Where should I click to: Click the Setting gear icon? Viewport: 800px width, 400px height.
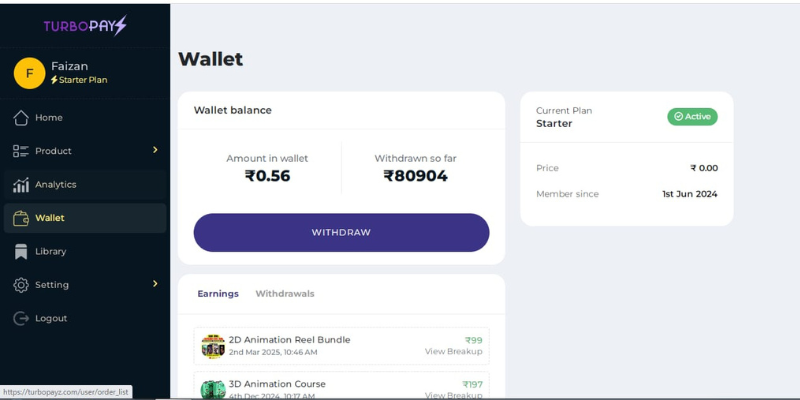(x=21, y=285)
